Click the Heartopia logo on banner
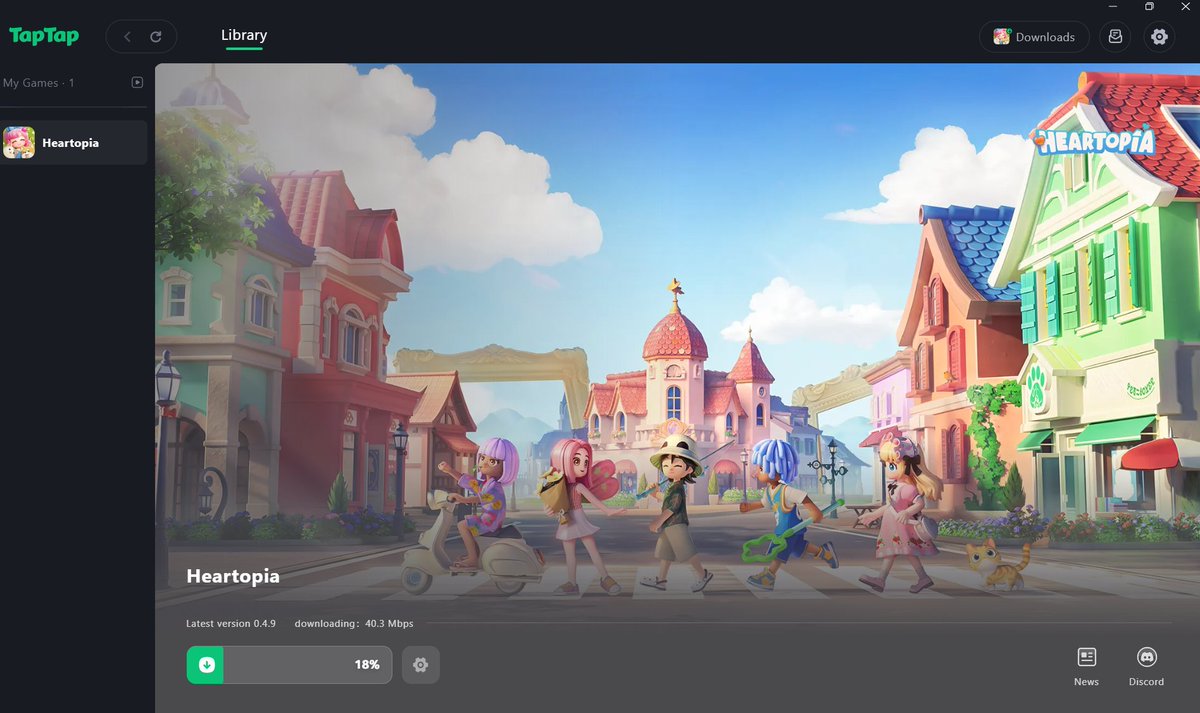 [x=1094, y=140]
